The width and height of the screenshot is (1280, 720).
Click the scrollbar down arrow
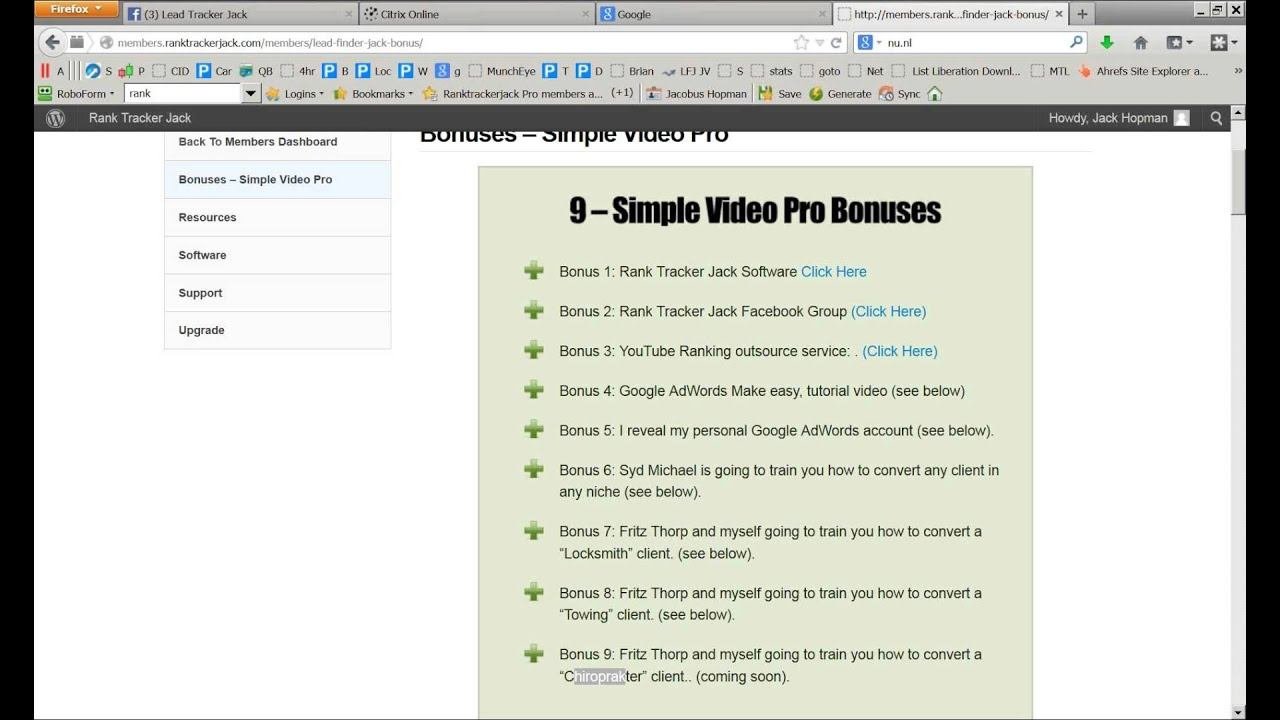click(x=1238, y=712)
